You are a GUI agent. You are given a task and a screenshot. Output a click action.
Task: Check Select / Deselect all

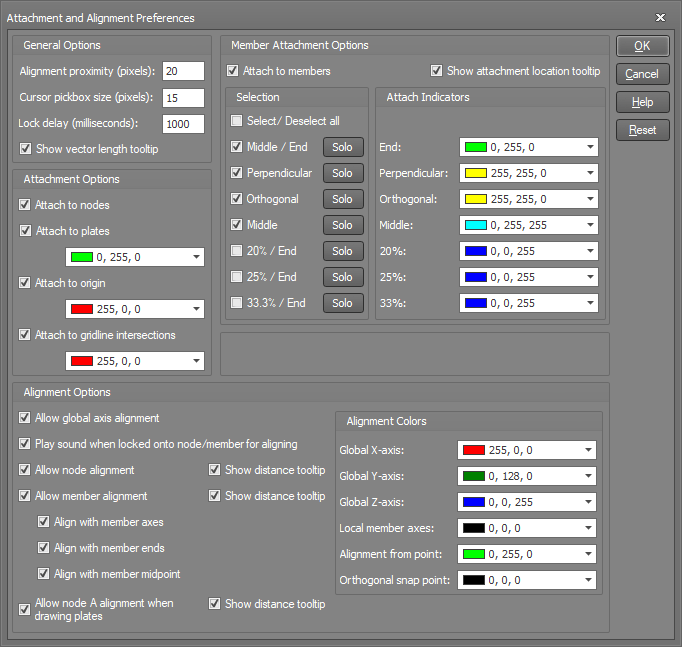(x=236, y=120)
